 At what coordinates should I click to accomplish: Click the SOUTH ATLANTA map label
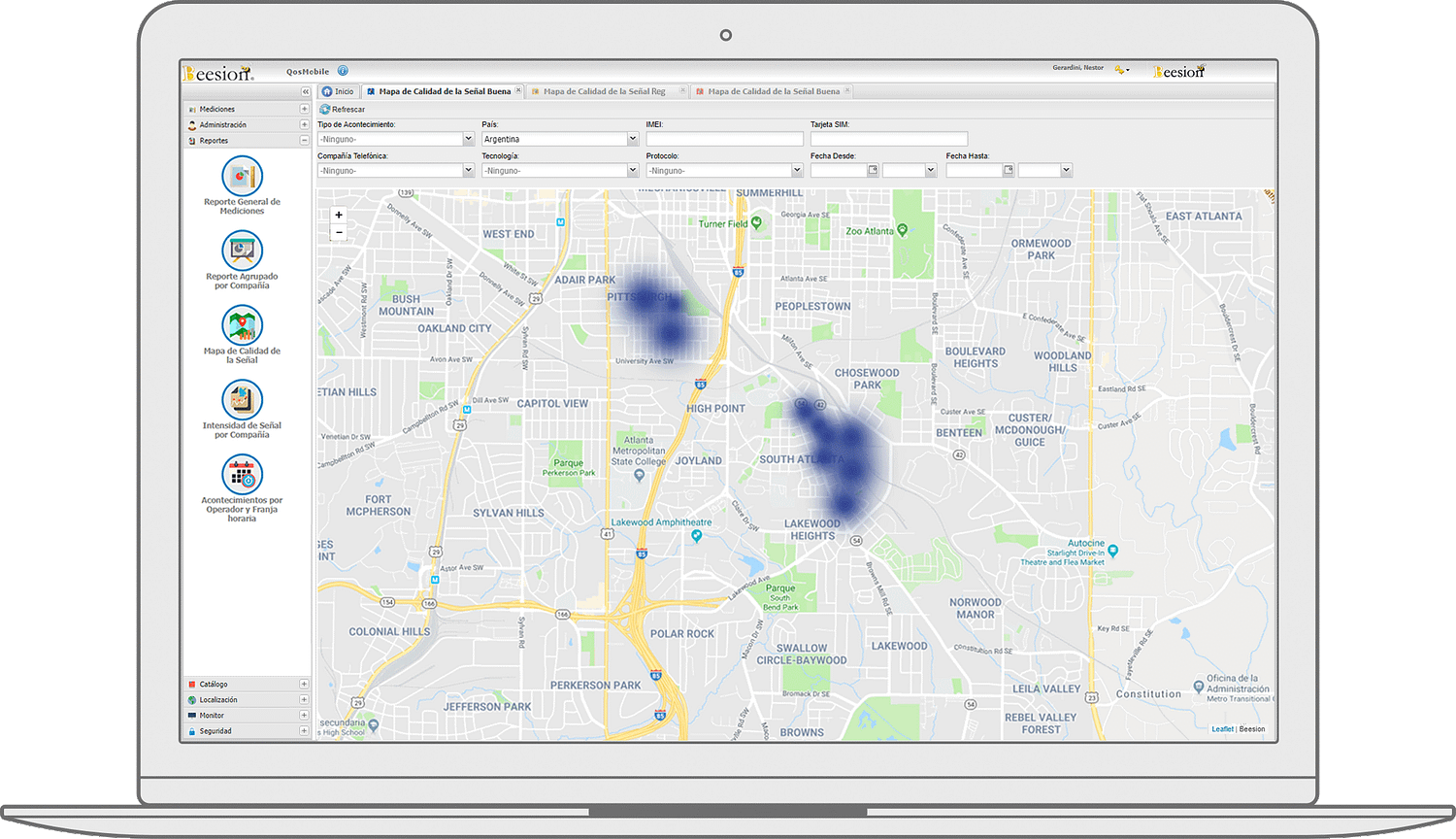802,459
